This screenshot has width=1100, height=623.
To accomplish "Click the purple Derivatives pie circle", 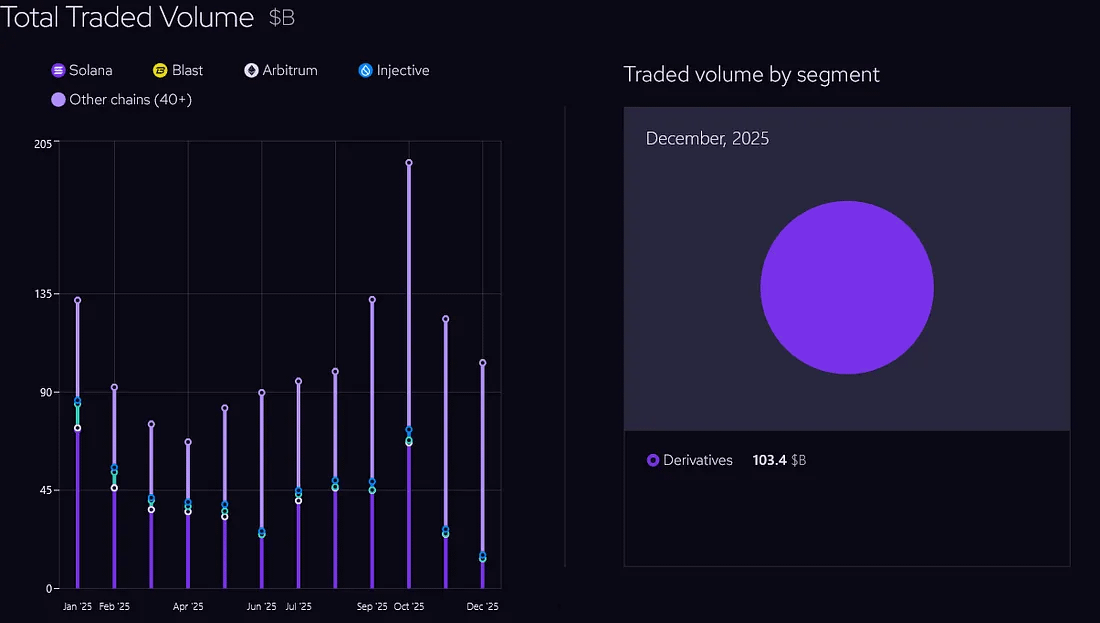I will coord(846,288).
